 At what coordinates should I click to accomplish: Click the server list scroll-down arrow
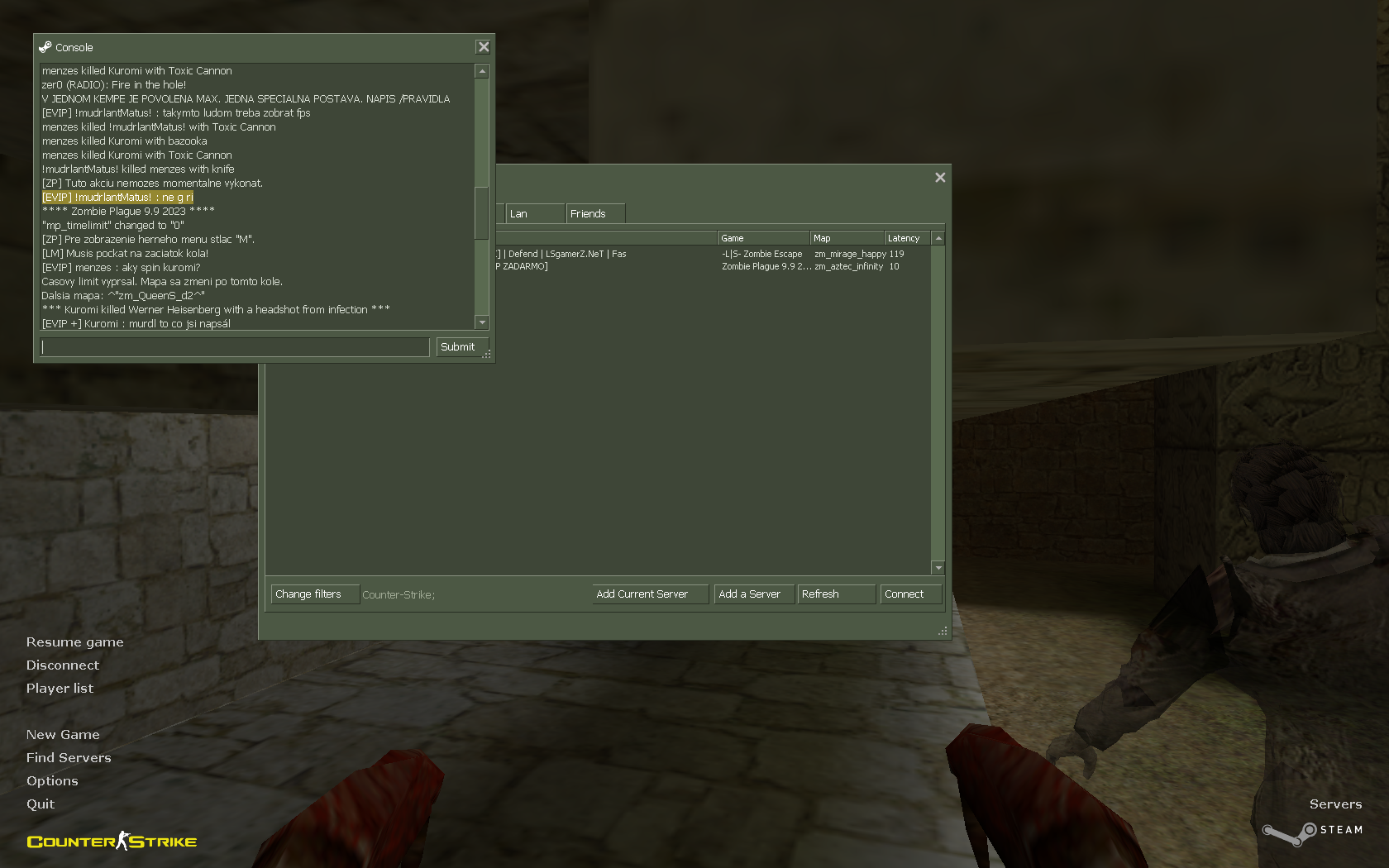938,568
